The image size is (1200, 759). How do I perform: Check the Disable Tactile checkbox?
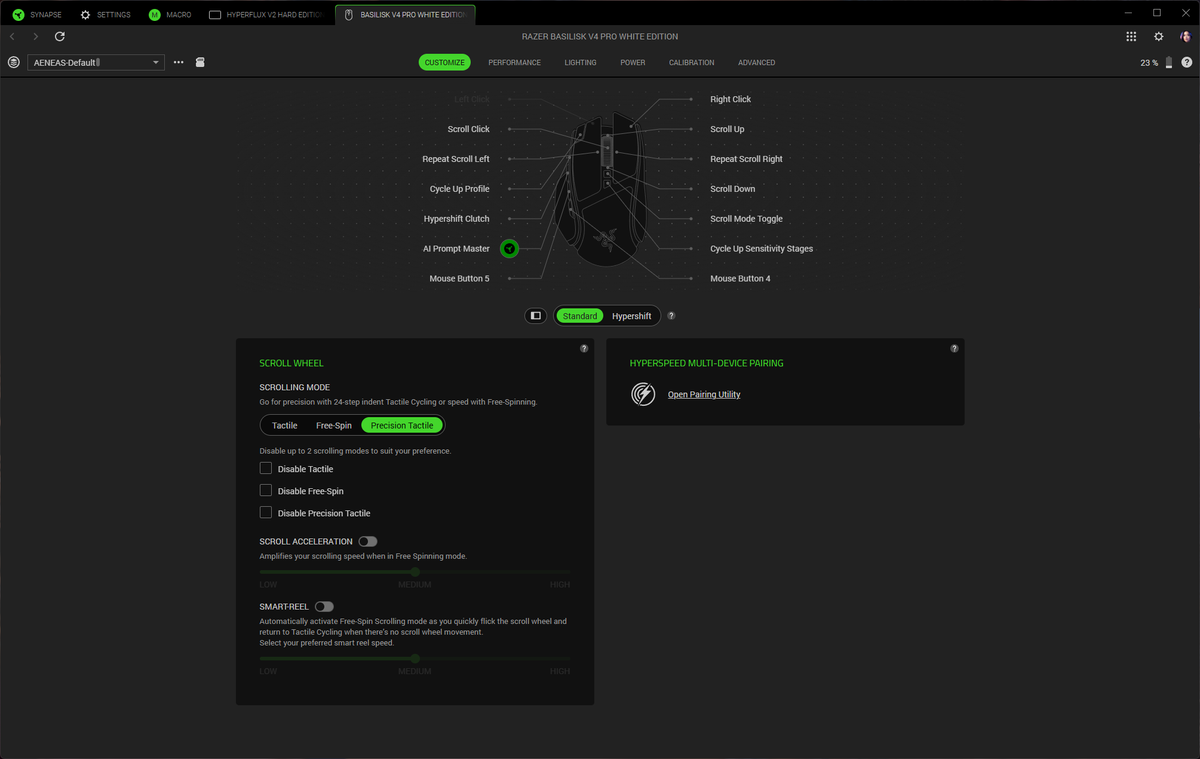click(266, 468)
